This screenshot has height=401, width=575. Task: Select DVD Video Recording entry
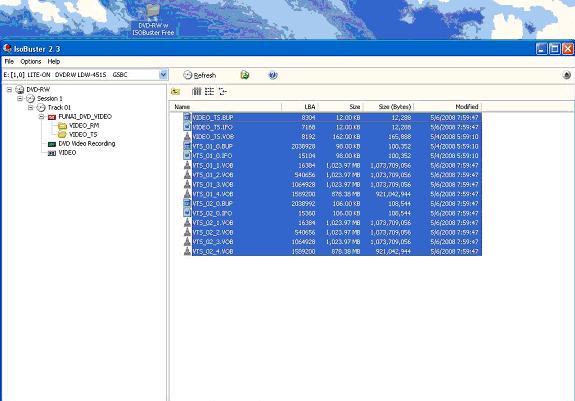(87, 143)
